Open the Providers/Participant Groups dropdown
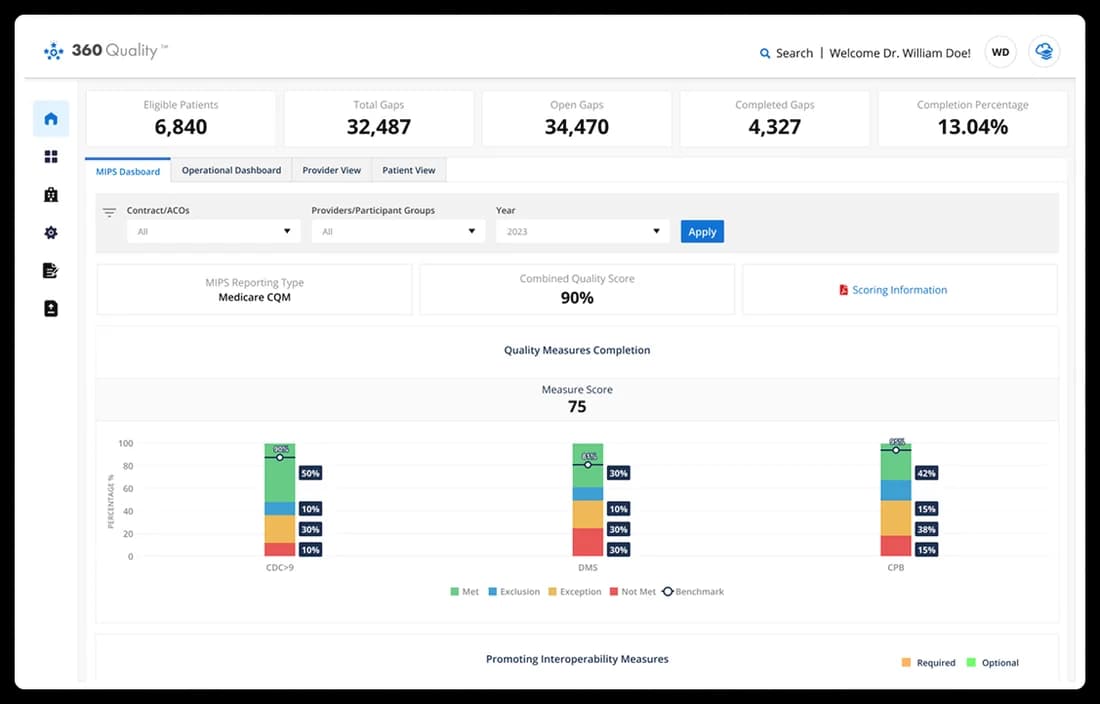 [398, 231]
